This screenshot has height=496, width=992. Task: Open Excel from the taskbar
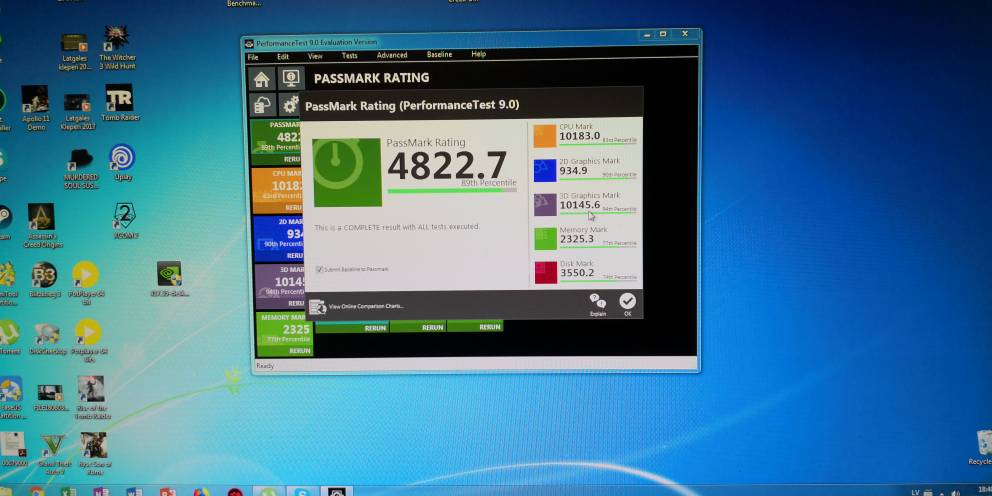68,492
